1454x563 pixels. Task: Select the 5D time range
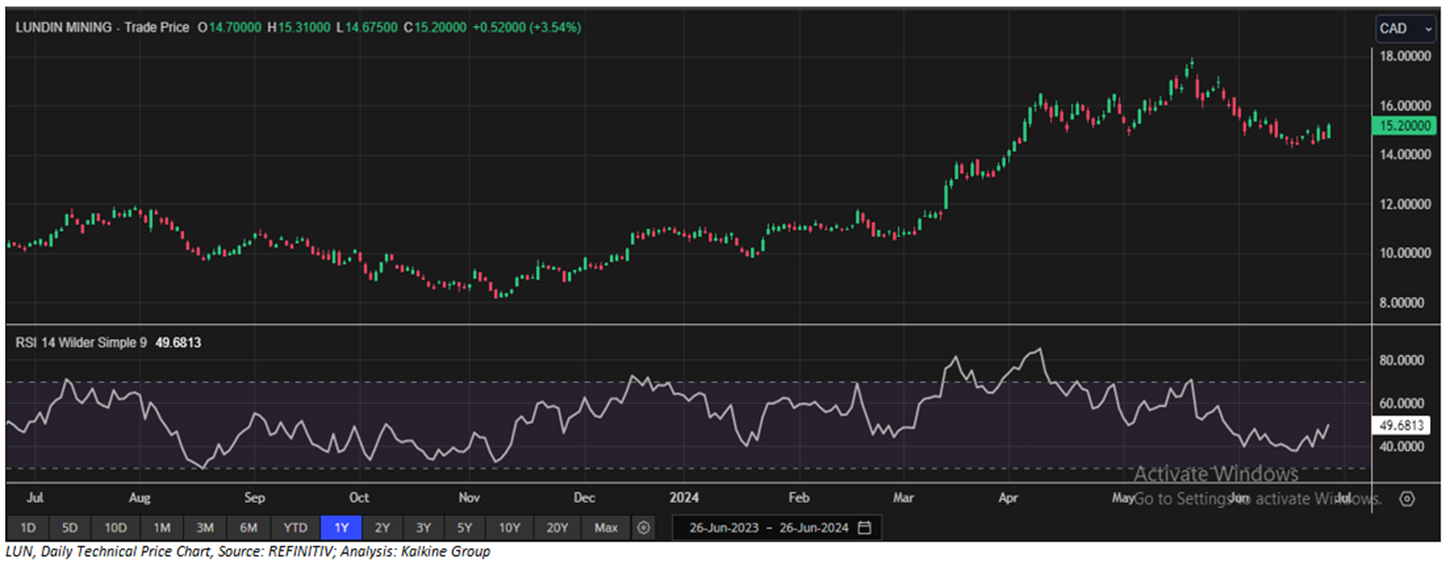tap(69, 527)
